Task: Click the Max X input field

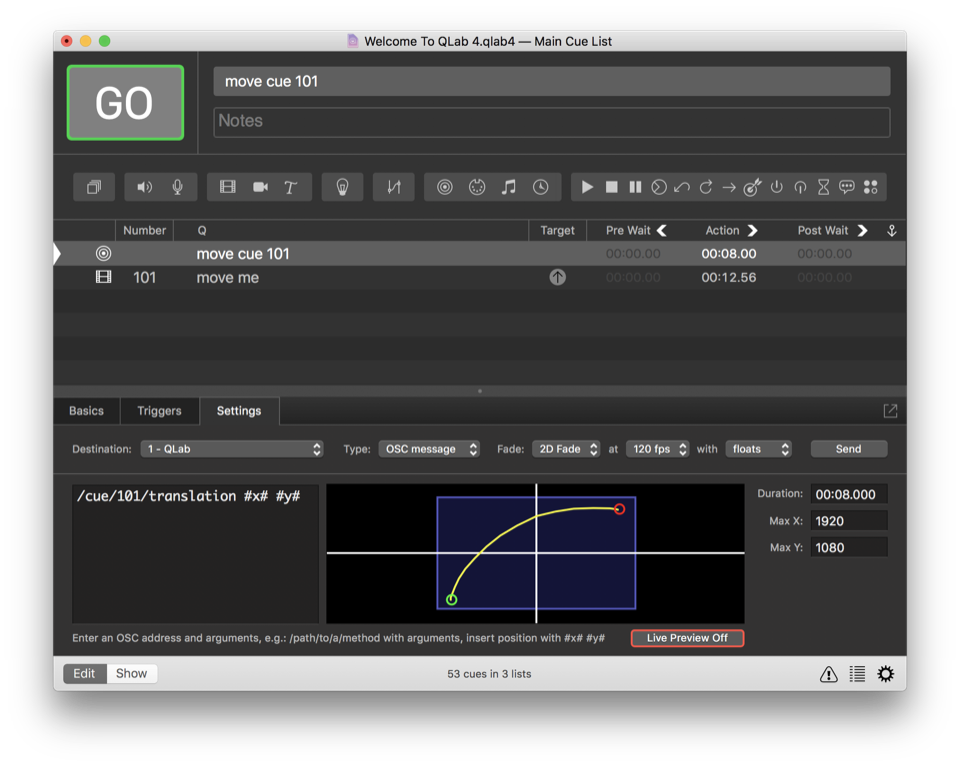Action: 848,521
